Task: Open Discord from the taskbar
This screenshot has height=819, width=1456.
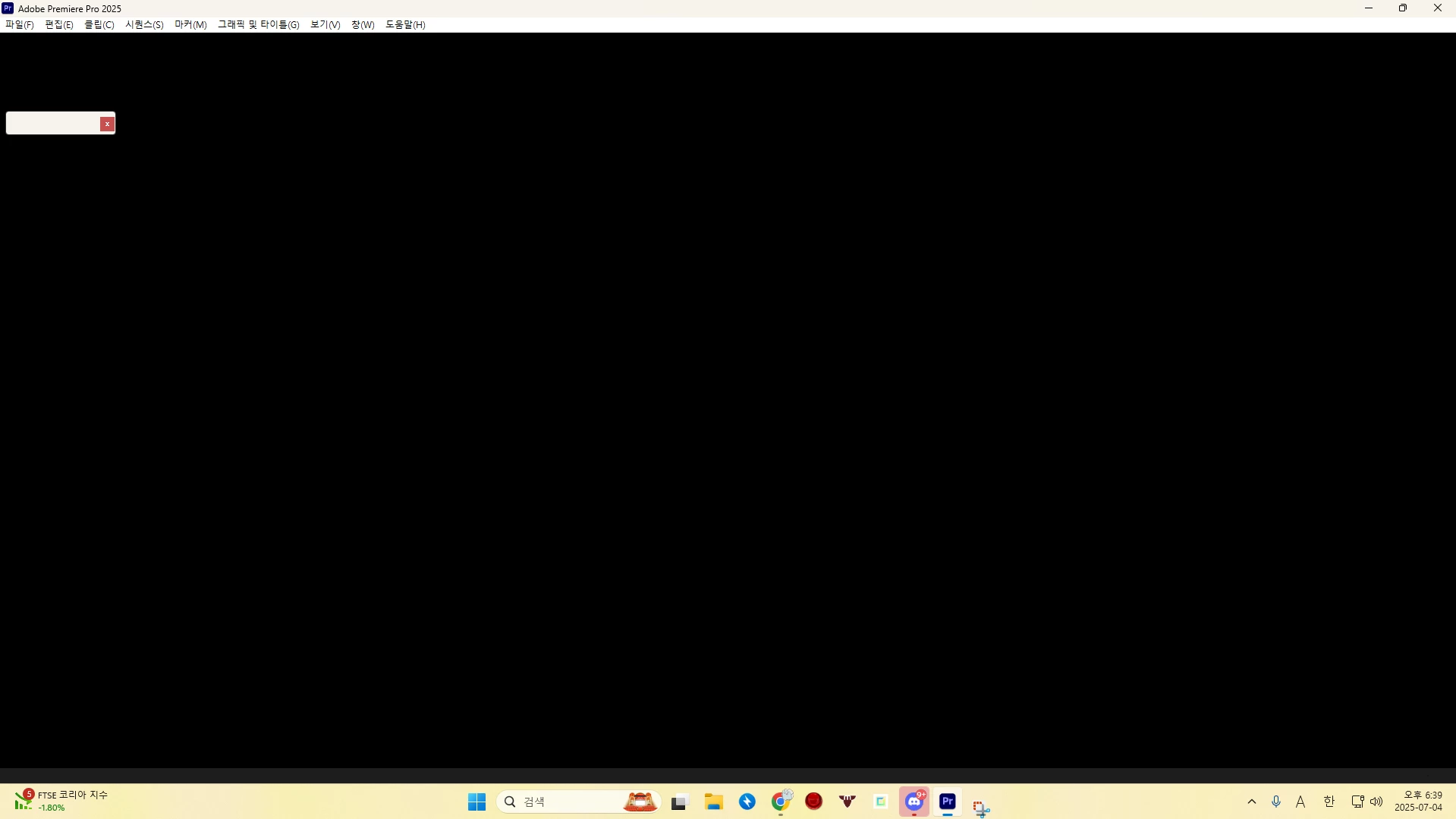Action: [914, 802]
